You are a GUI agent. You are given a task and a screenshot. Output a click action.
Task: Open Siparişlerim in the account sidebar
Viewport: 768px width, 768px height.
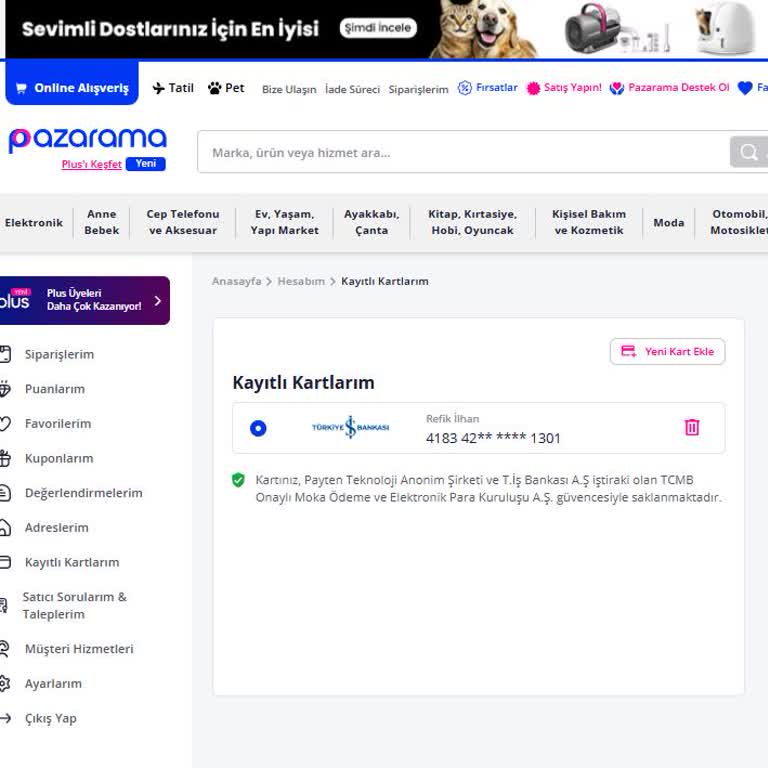coord(59,354)
